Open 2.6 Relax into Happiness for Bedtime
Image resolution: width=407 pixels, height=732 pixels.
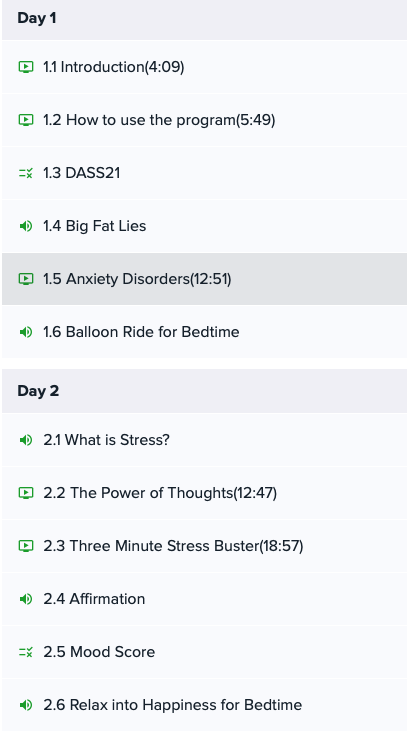tap(204, 705)
